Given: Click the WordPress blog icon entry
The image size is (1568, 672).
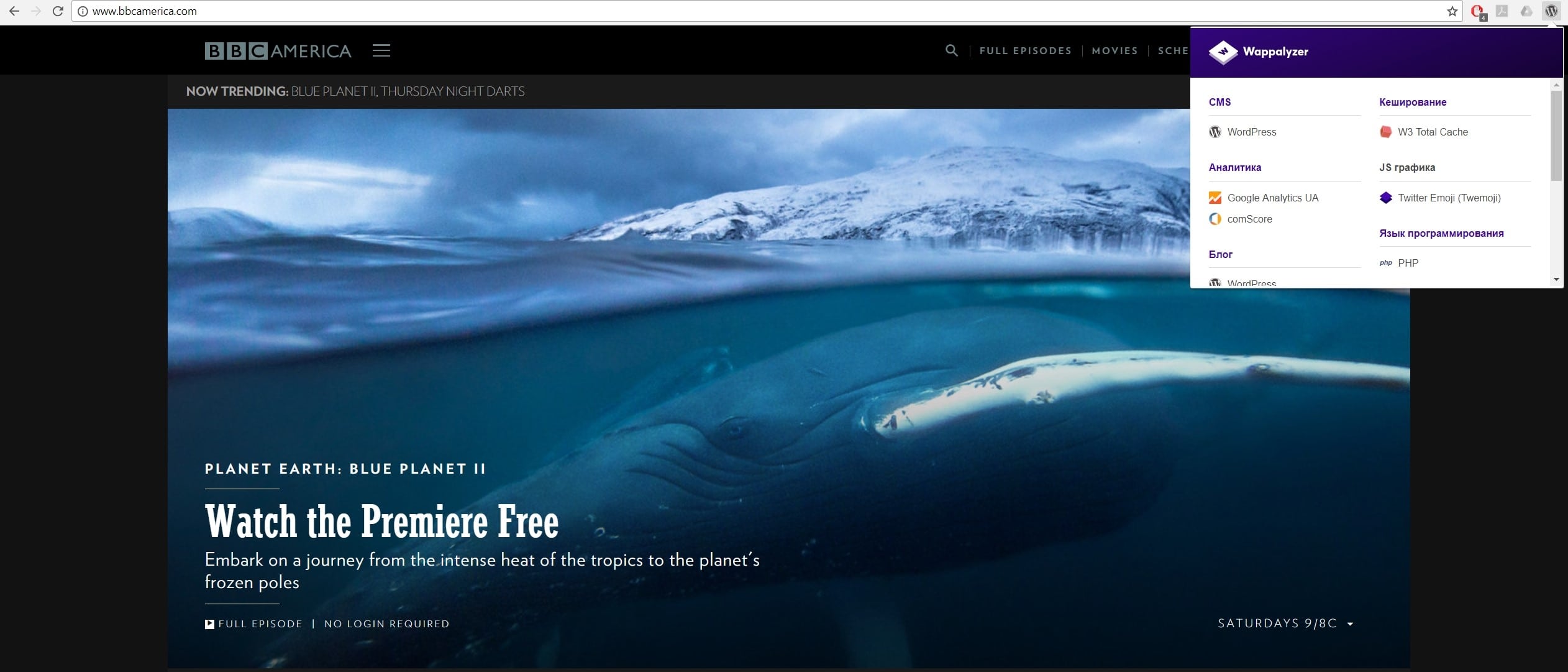Looking at the screenshot, I should click(x=1215, y=283).
